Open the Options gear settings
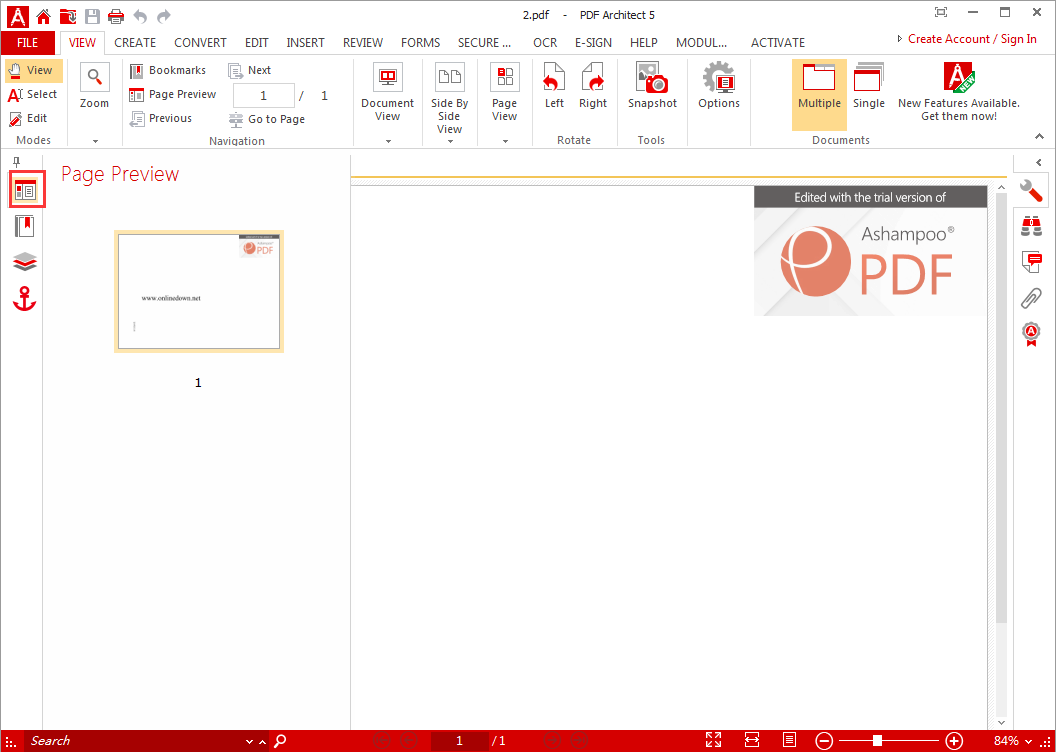Image resolution: width=1056 pixels, height=752 pixels. 719,87
